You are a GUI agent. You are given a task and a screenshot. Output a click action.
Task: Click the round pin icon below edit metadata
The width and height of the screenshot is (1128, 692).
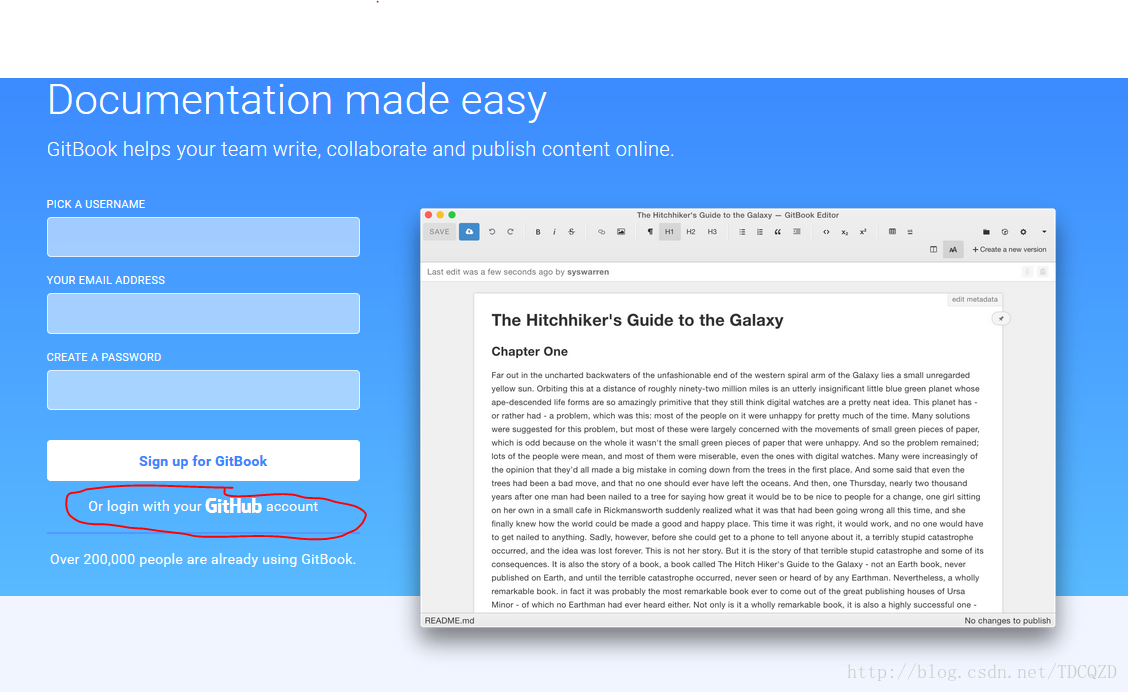click(x=1001, y=318)
